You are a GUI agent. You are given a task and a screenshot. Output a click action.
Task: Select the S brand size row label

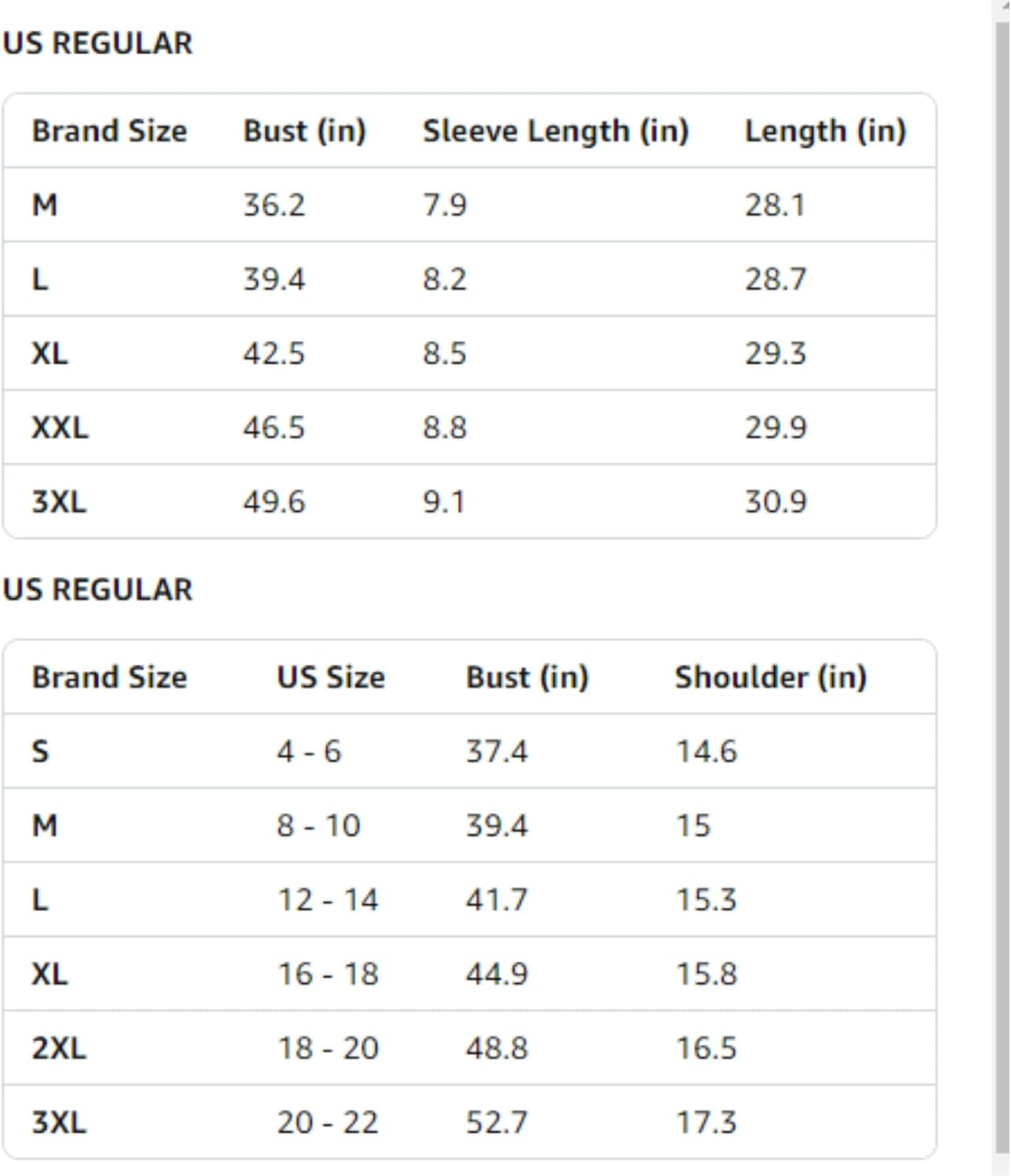(40, 752)
